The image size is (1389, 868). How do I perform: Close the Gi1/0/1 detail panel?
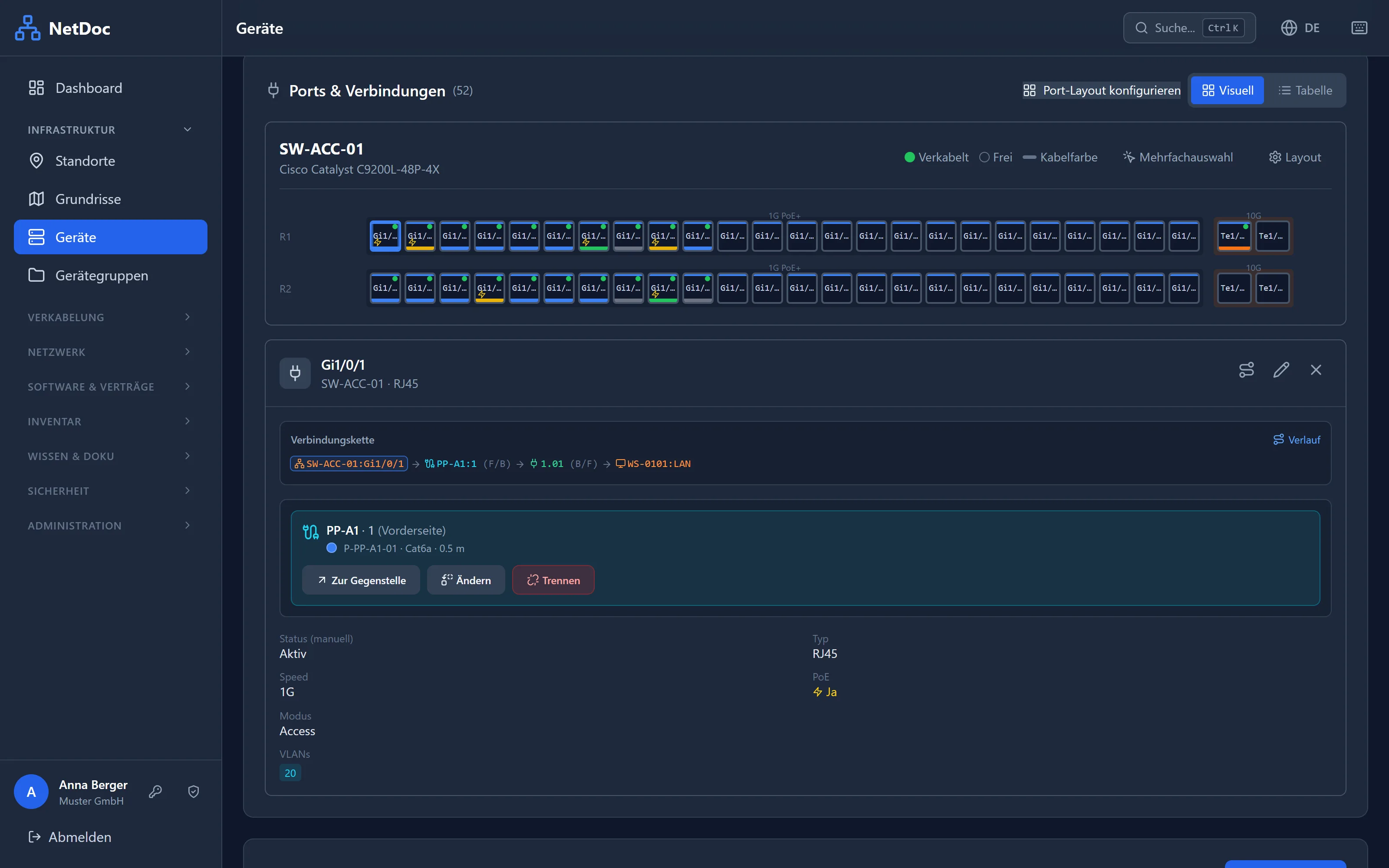(1316, 370)
